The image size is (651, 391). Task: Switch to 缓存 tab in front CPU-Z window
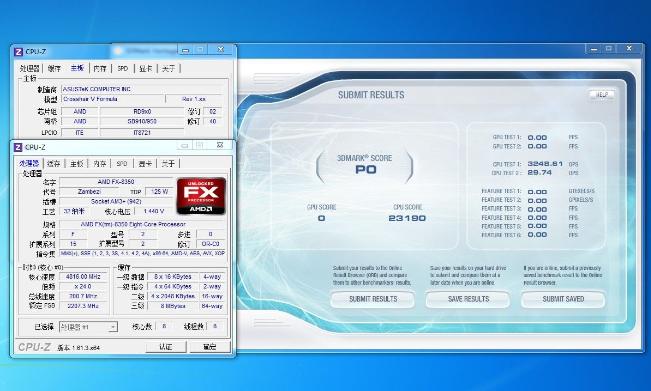(54, 164)
